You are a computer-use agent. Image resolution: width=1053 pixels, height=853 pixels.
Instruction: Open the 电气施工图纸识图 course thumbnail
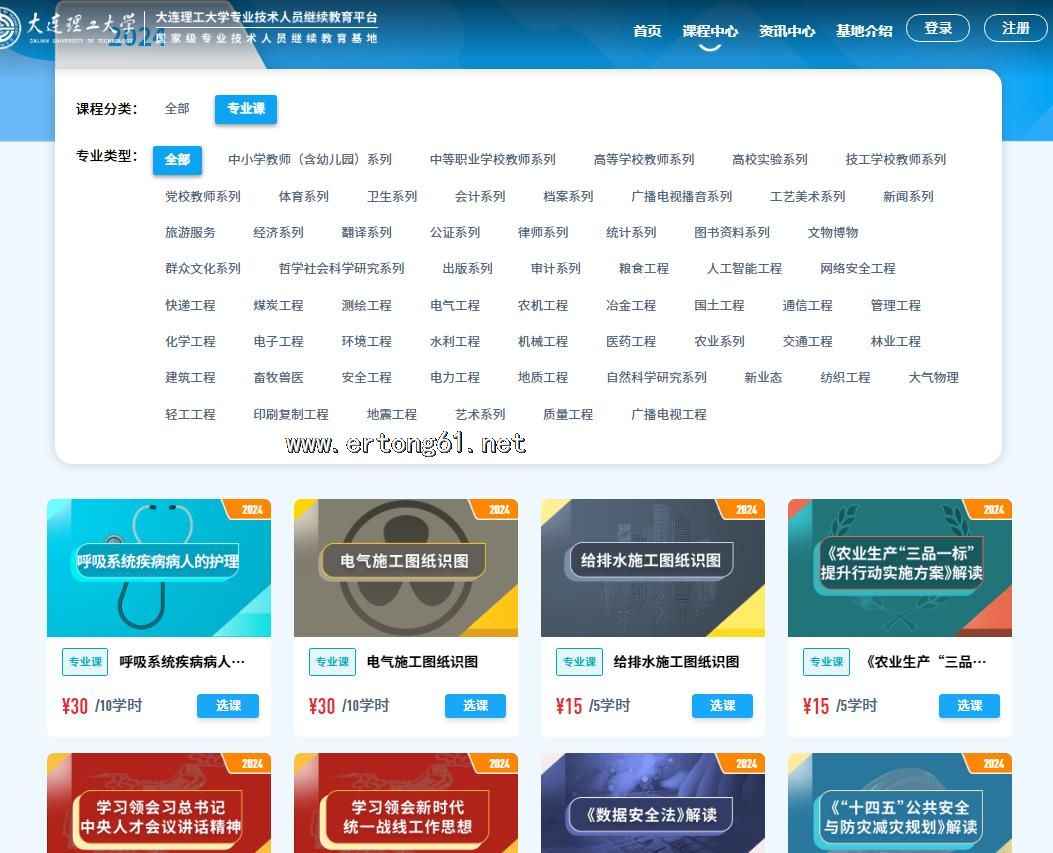pos(405,567)
